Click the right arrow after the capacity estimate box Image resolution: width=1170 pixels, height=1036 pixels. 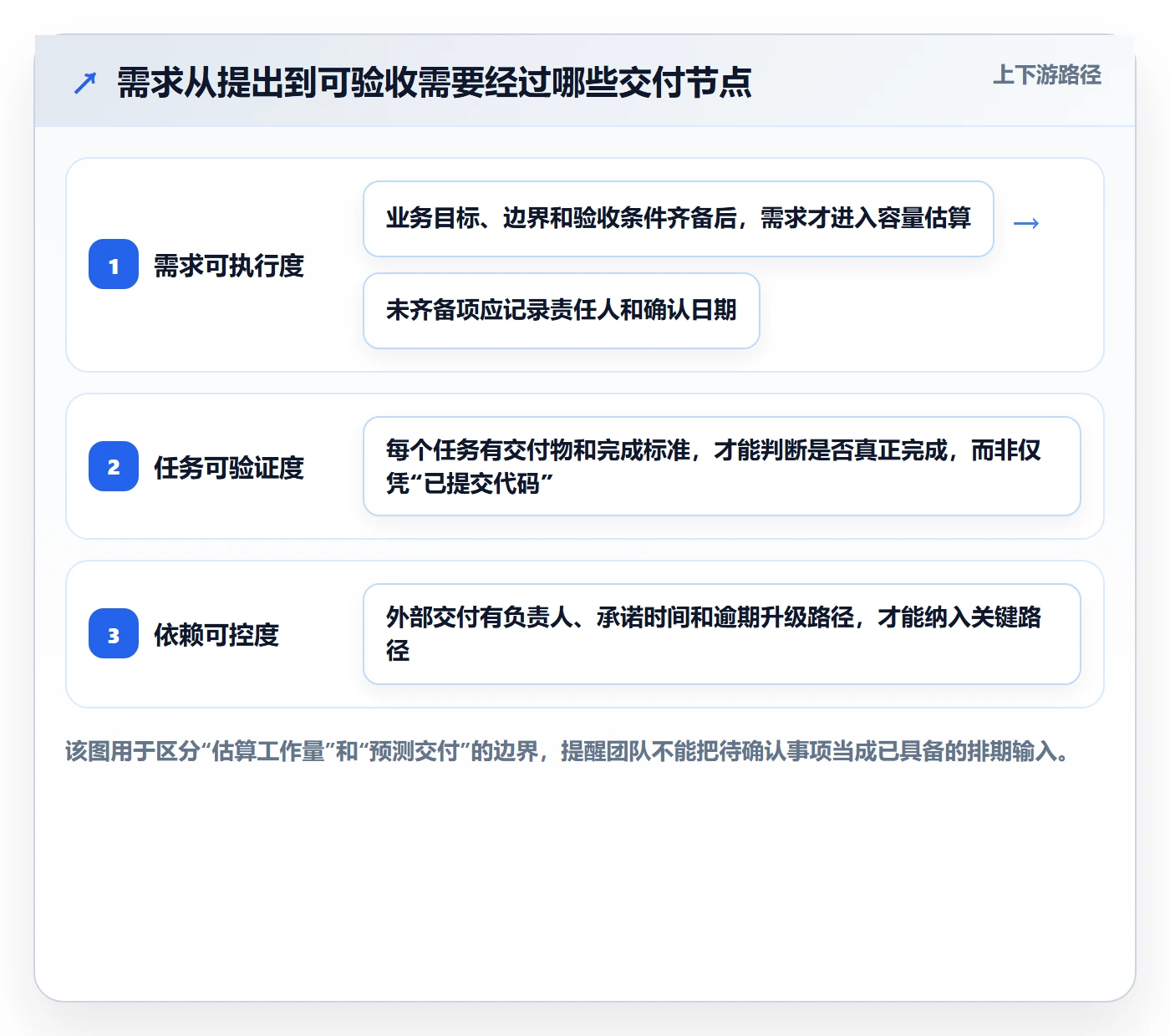tap(1025, 223)
